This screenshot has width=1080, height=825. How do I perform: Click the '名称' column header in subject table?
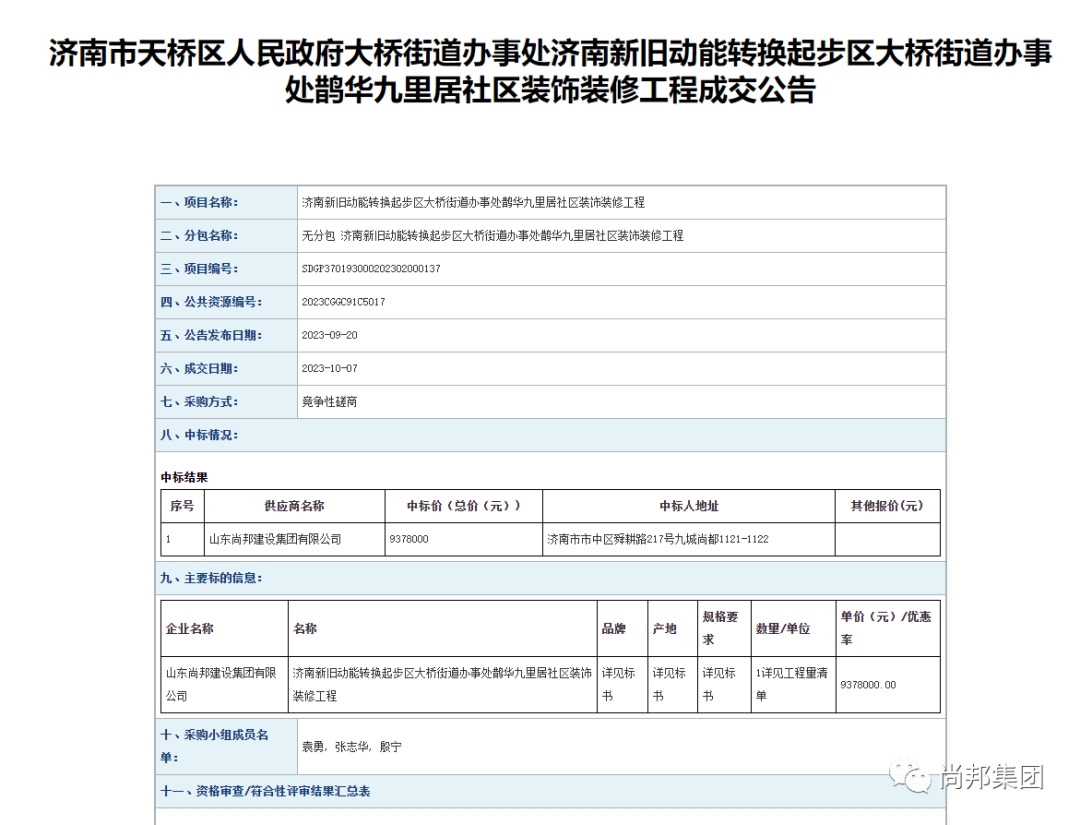(x=442, y=628)
